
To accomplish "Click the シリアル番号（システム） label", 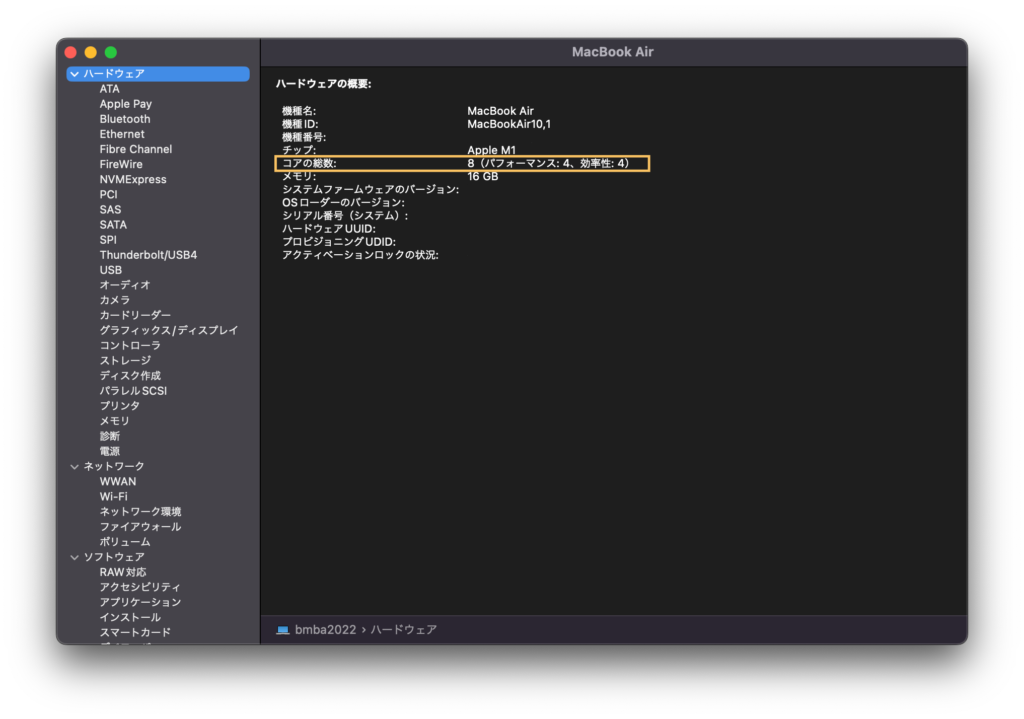I will (x=345, y=216).
